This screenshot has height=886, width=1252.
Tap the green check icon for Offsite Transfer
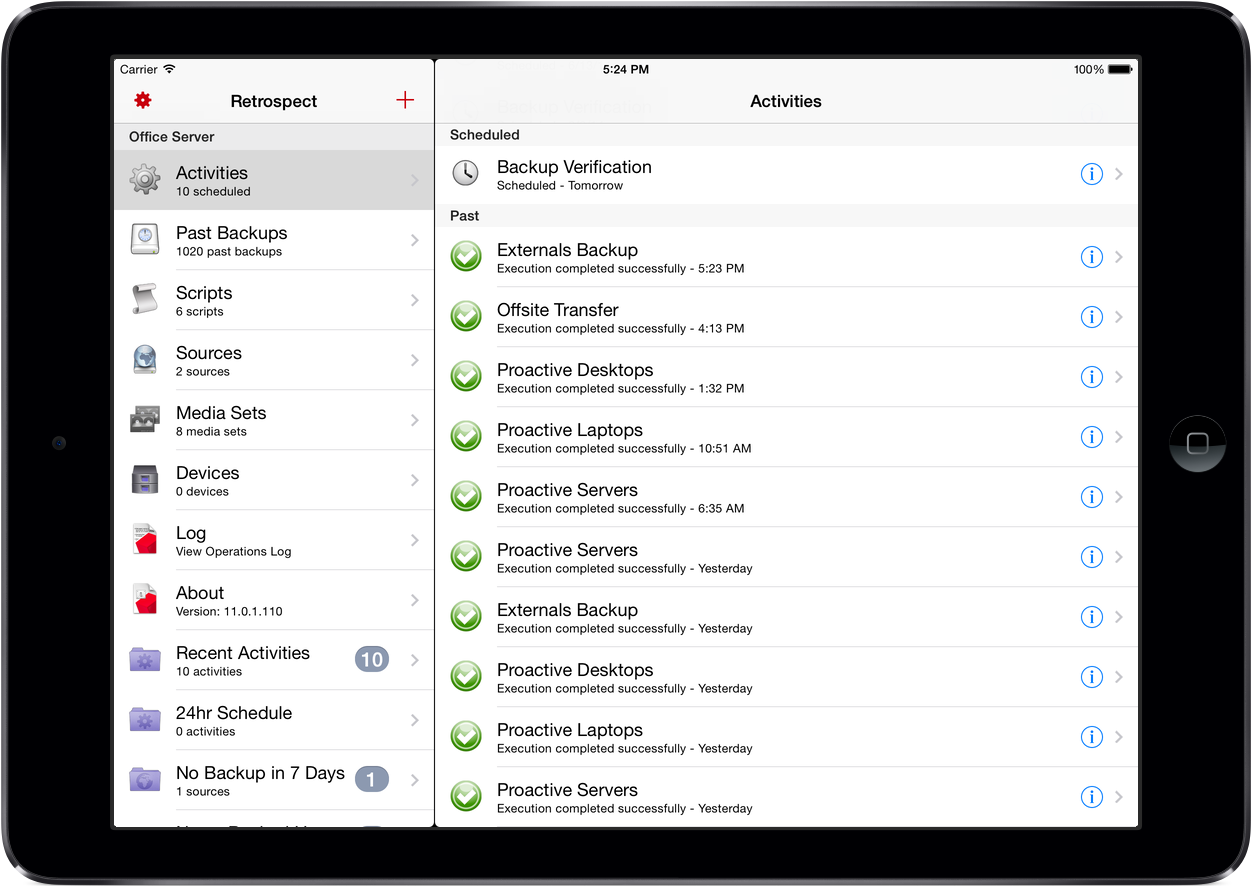click(466, 317)
